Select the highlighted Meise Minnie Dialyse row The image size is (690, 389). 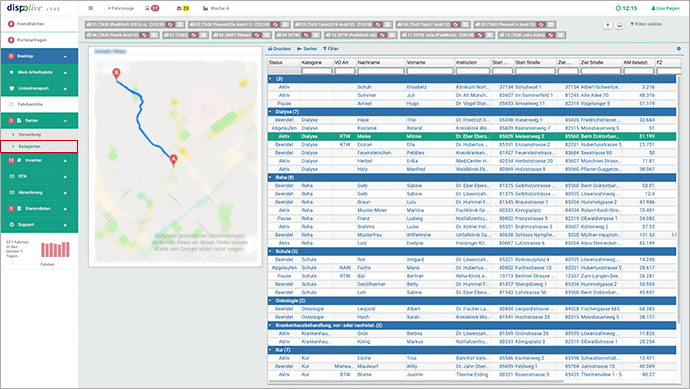coord(472,136)
